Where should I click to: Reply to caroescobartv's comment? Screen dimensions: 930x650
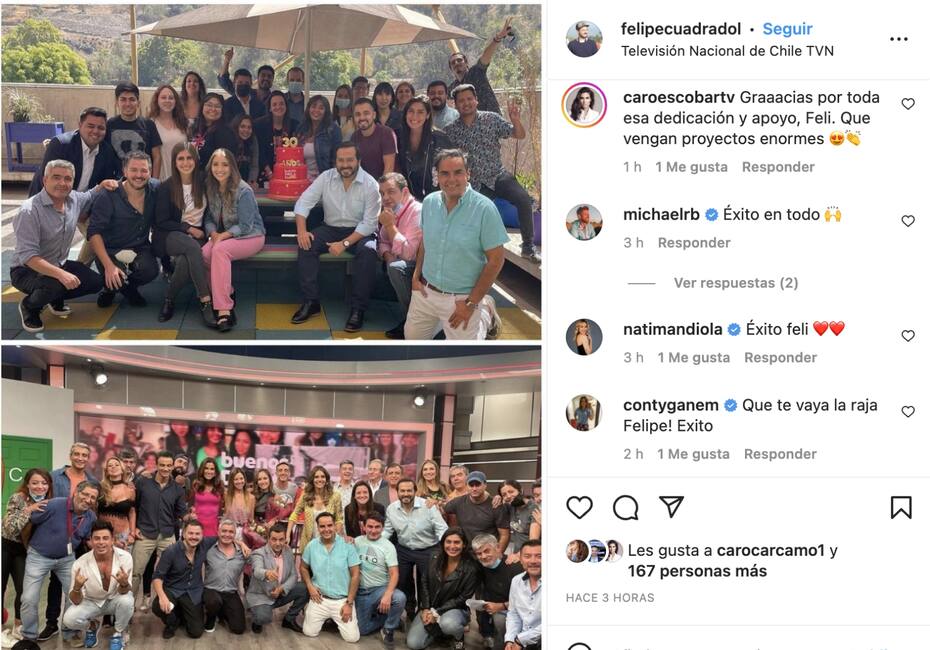tap(778, 167)
